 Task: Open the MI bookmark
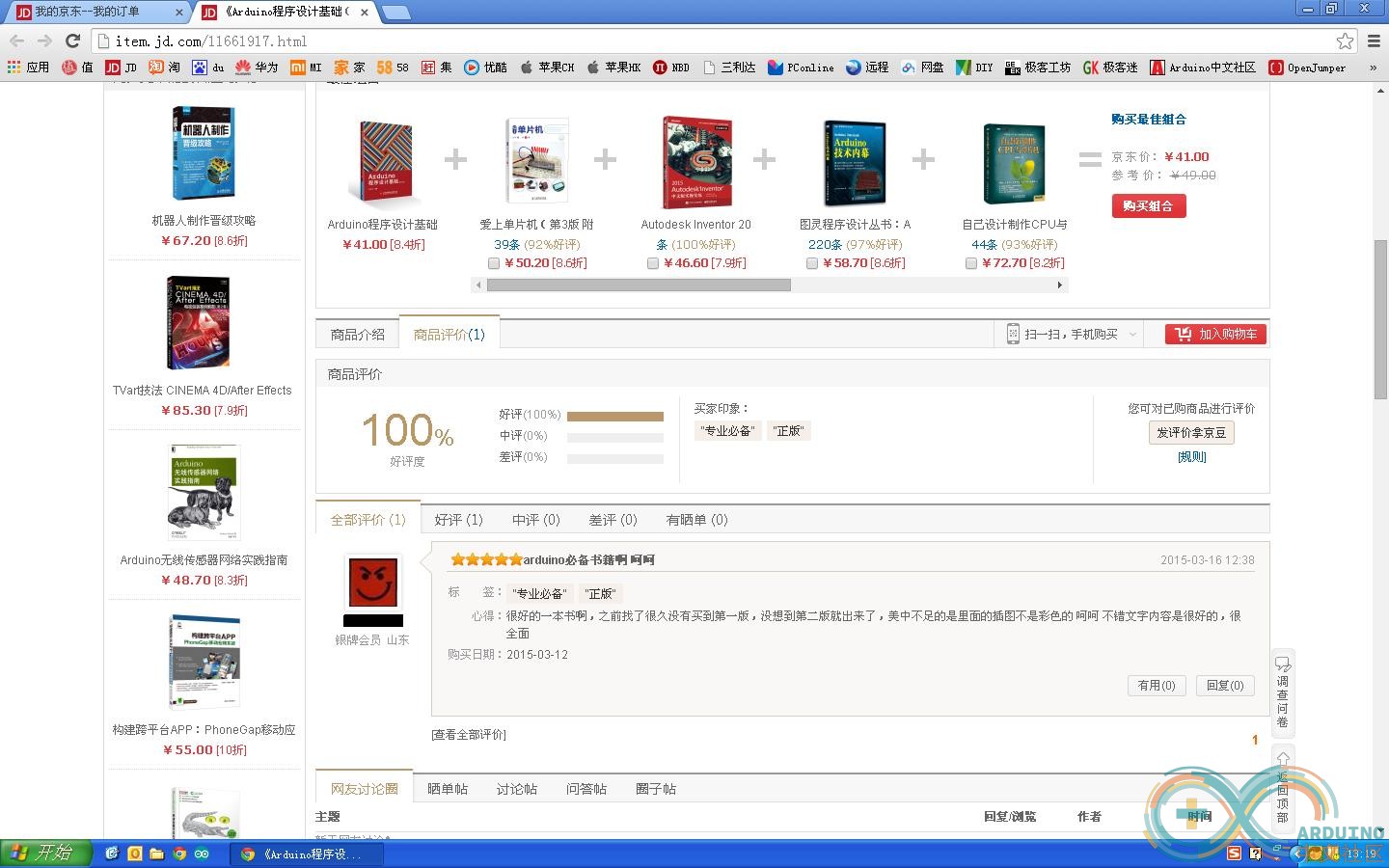307,68
